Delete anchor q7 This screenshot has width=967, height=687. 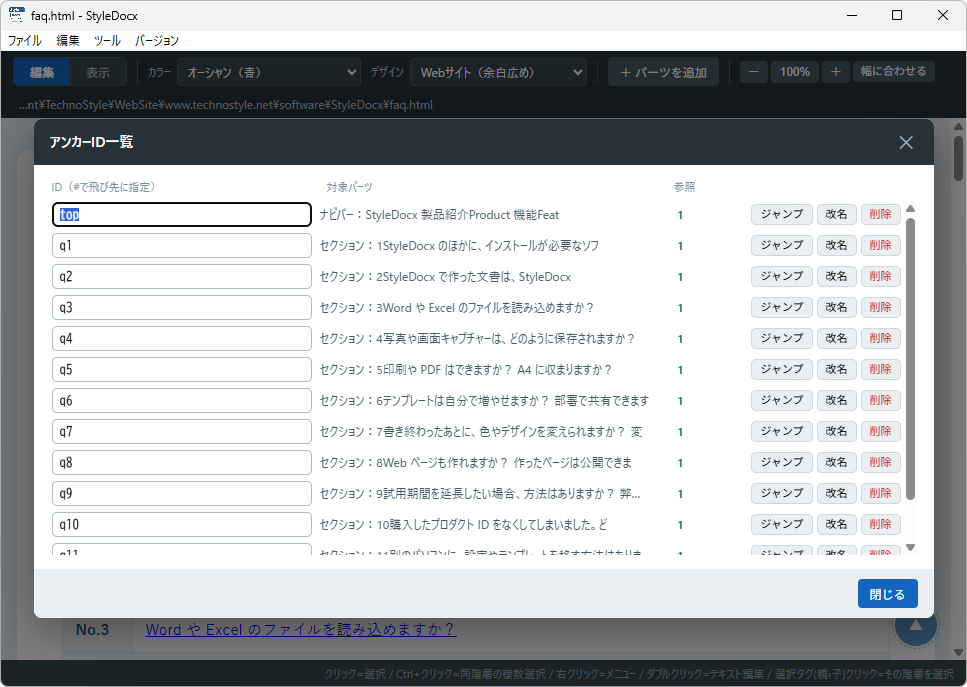point(881,431)
